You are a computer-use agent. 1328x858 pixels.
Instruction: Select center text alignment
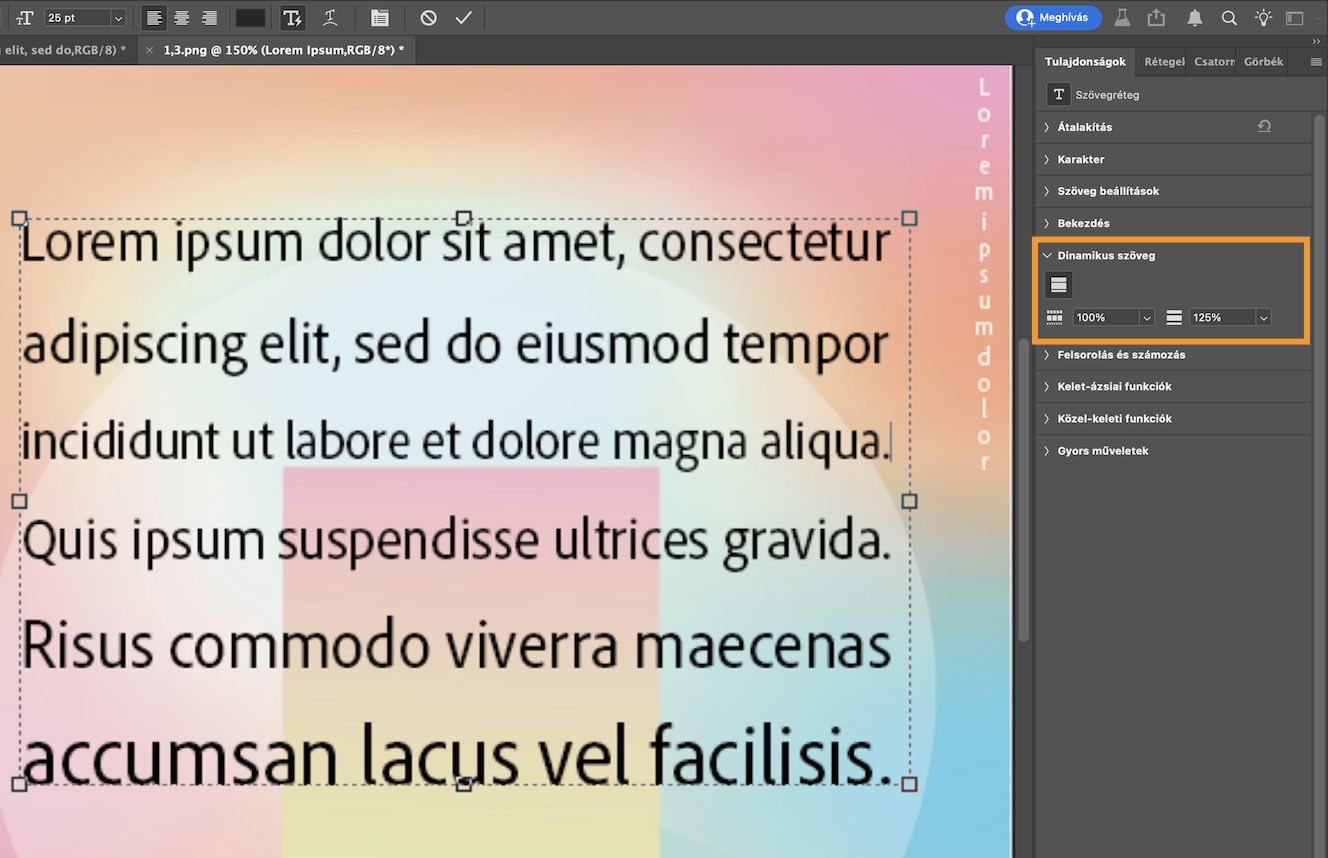(181, 17)
